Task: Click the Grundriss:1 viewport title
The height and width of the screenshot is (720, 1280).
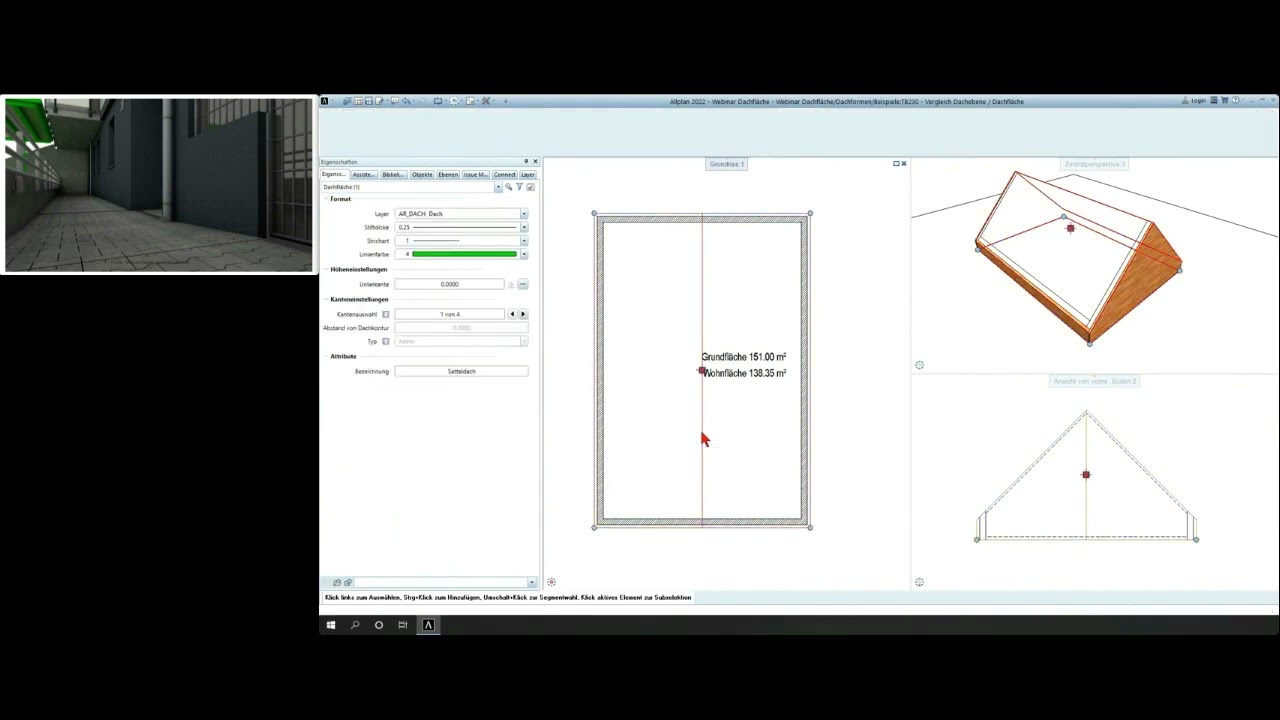Action: tap(727, 164)
